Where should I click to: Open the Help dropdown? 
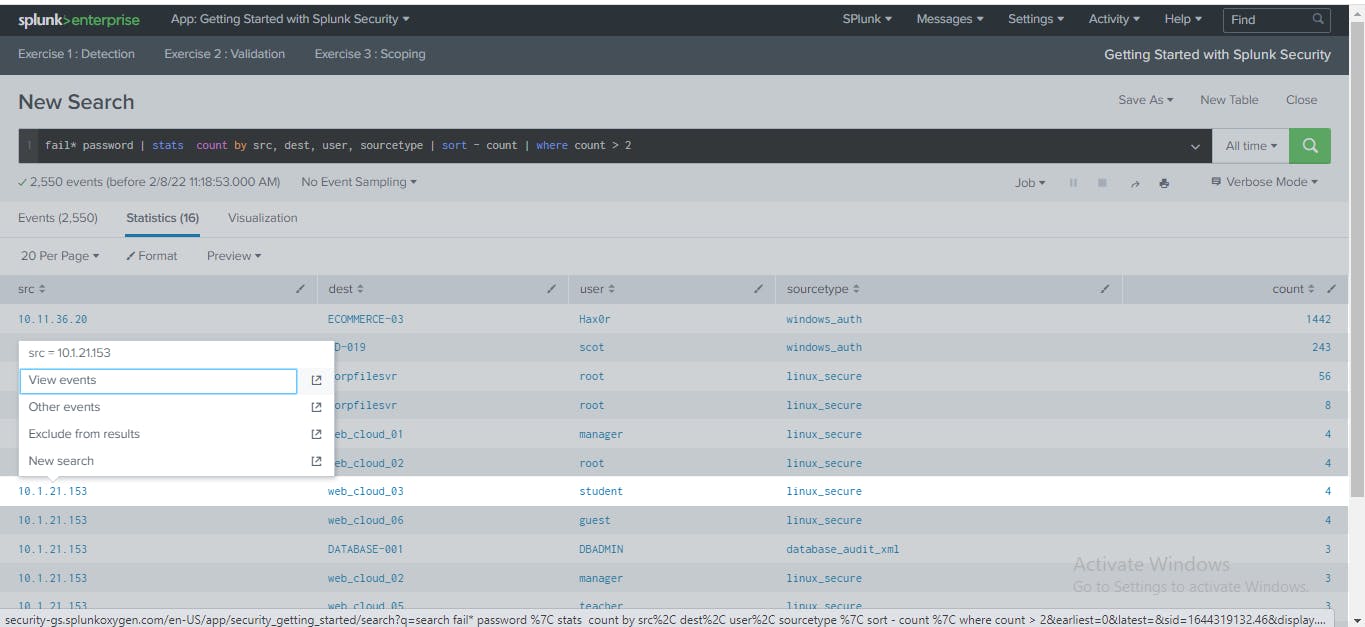[1183, 19]
